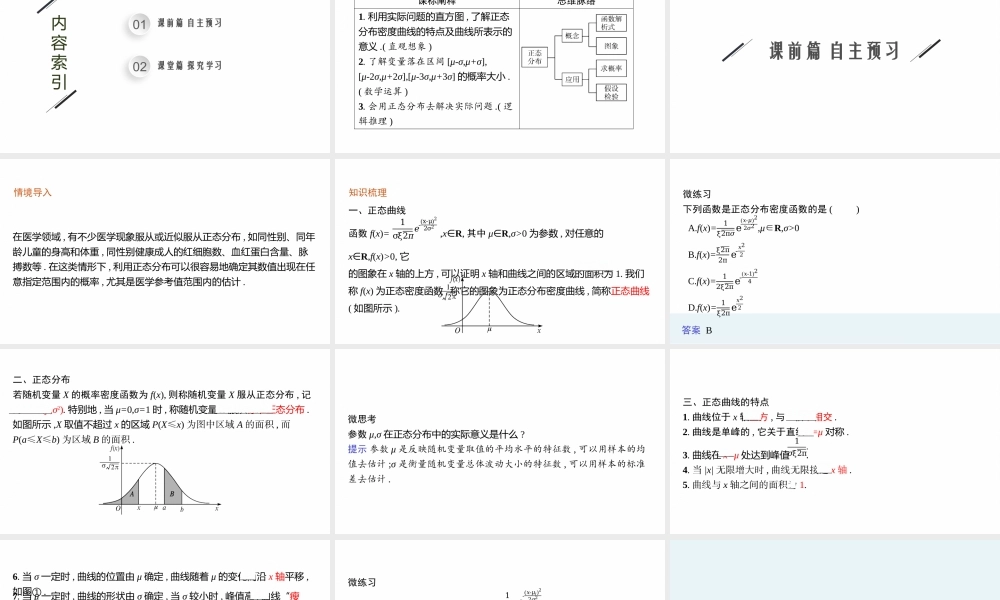Select answer option C.f(x) formula
The image size is (1000, 600).
(723, 280)
